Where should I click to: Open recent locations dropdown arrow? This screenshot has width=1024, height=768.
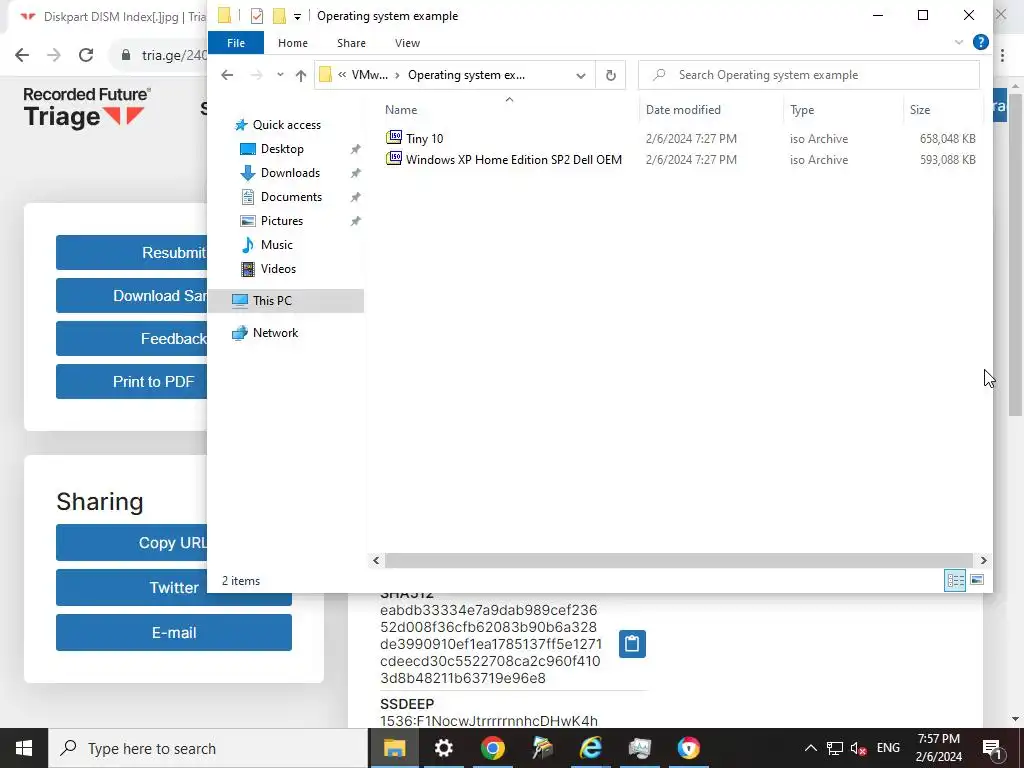coord(280,75)
